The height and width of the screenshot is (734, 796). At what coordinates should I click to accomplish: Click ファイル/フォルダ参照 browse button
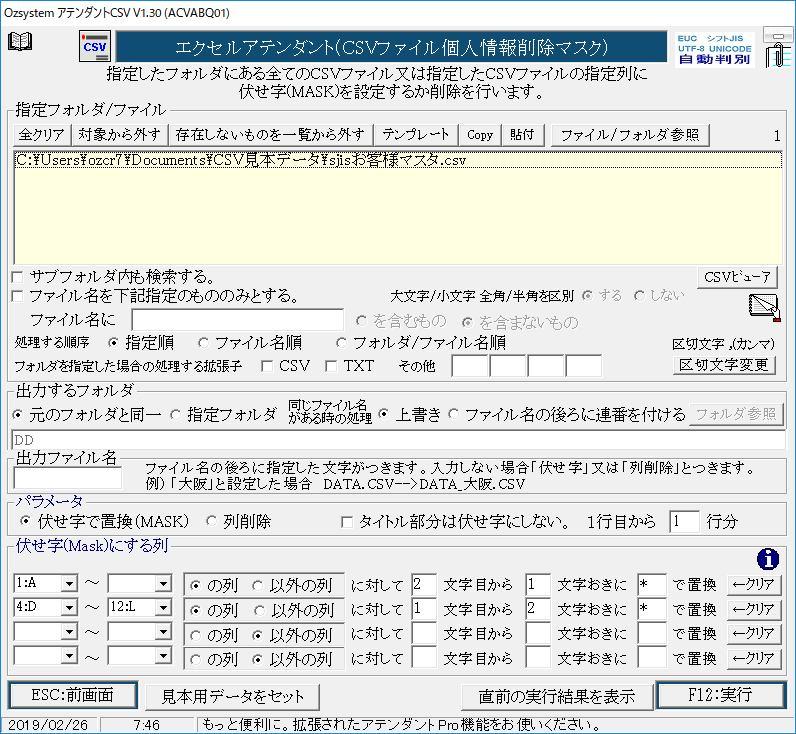click(630, 135)
